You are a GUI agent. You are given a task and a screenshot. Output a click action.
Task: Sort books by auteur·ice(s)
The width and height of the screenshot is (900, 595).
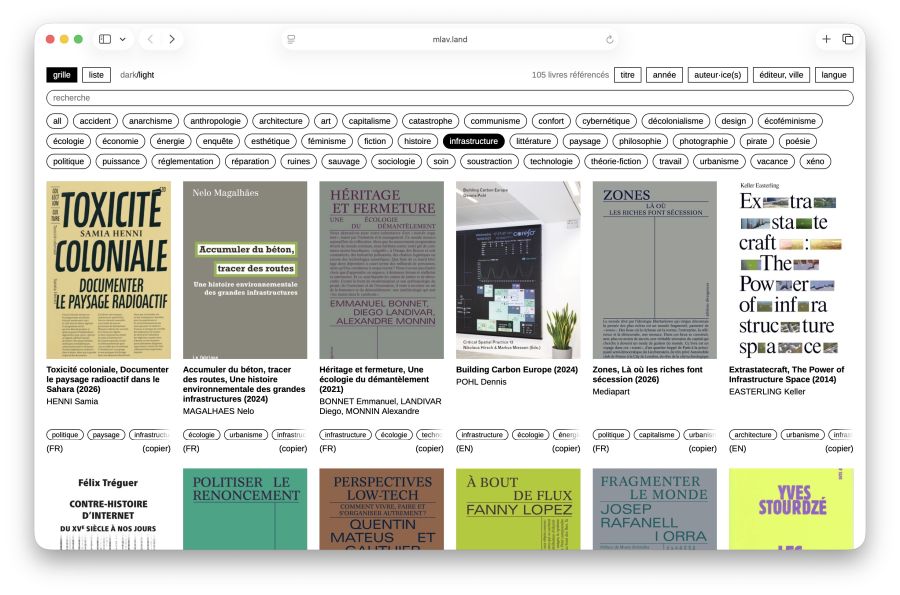point(717,75)
